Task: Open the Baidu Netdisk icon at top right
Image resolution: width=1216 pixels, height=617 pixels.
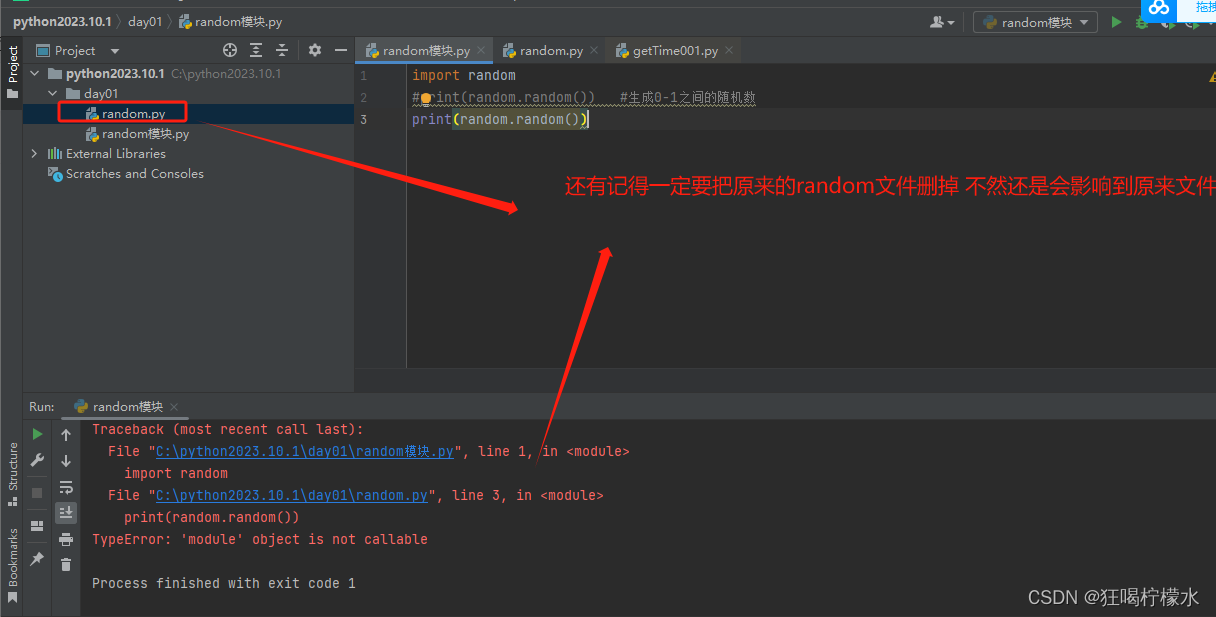Action: point(1159,10)
